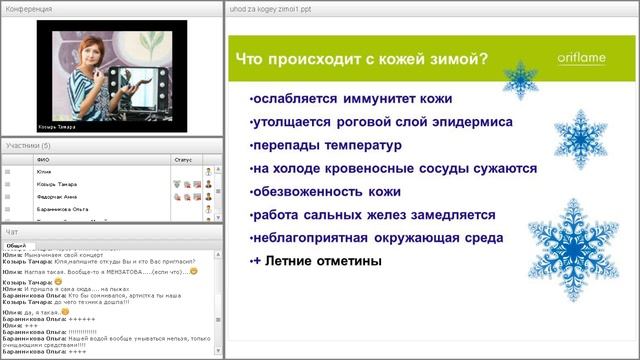The image size is (640, 360).
Task: Click the middle status icon for Козырь Тамара
Action: [x=187, y=184]
